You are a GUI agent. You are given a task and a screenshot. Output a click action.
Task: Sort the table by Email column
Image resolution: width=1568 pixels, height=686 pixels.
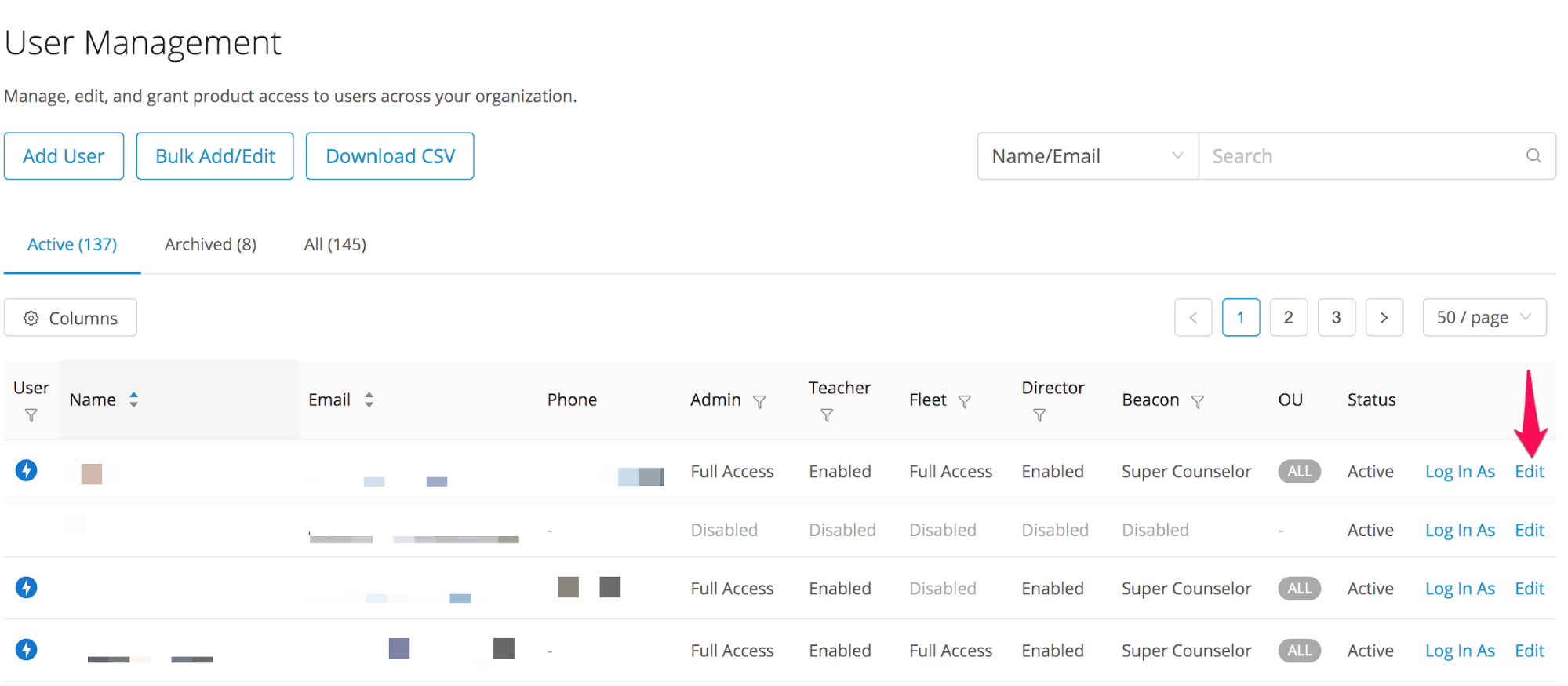[369, 400]
